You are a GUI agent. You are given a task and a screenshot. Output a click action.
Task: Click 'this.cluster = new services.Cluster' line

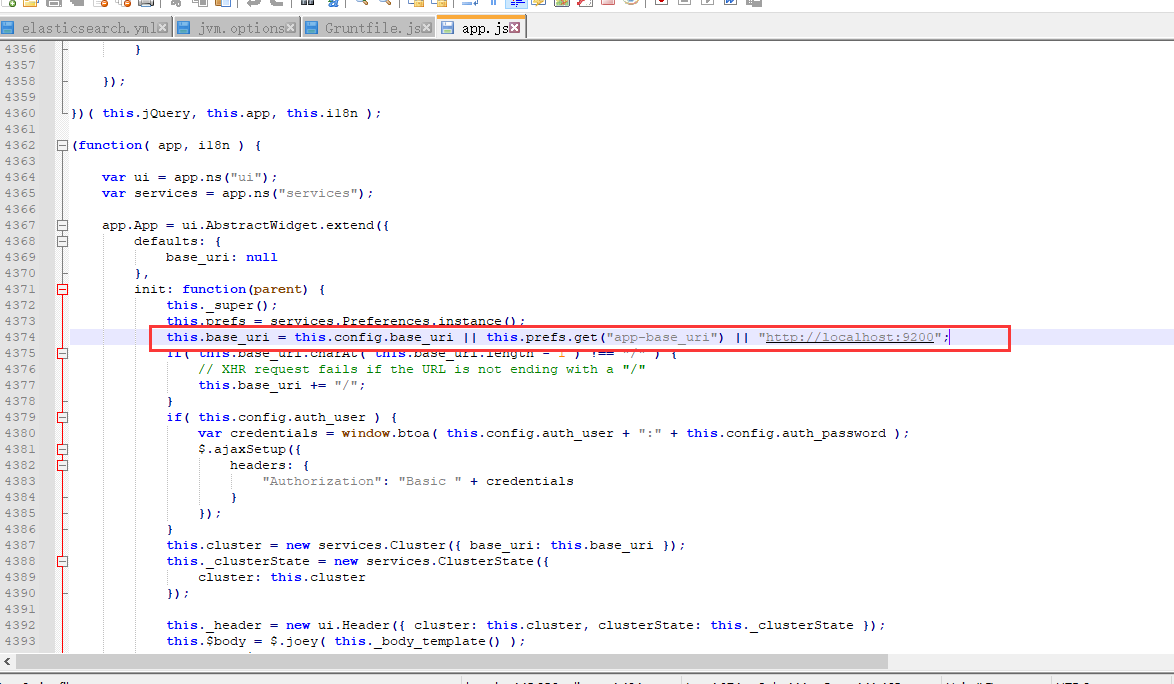425,546
